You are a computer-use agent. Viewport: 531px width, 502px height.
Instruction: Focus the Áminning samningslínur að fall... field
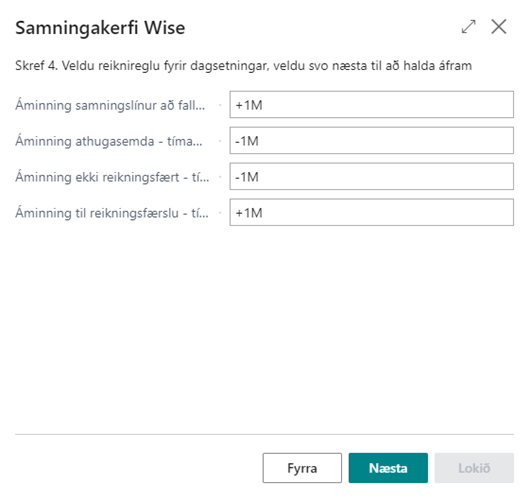(371, 105)
